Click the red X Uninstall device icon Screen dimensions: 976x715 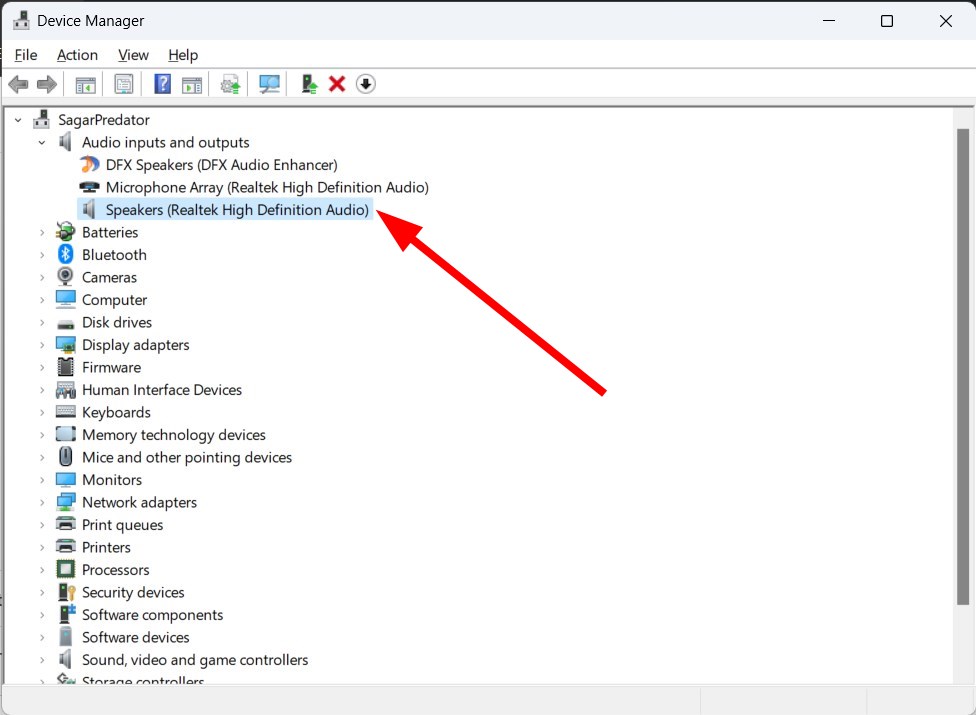337,84
